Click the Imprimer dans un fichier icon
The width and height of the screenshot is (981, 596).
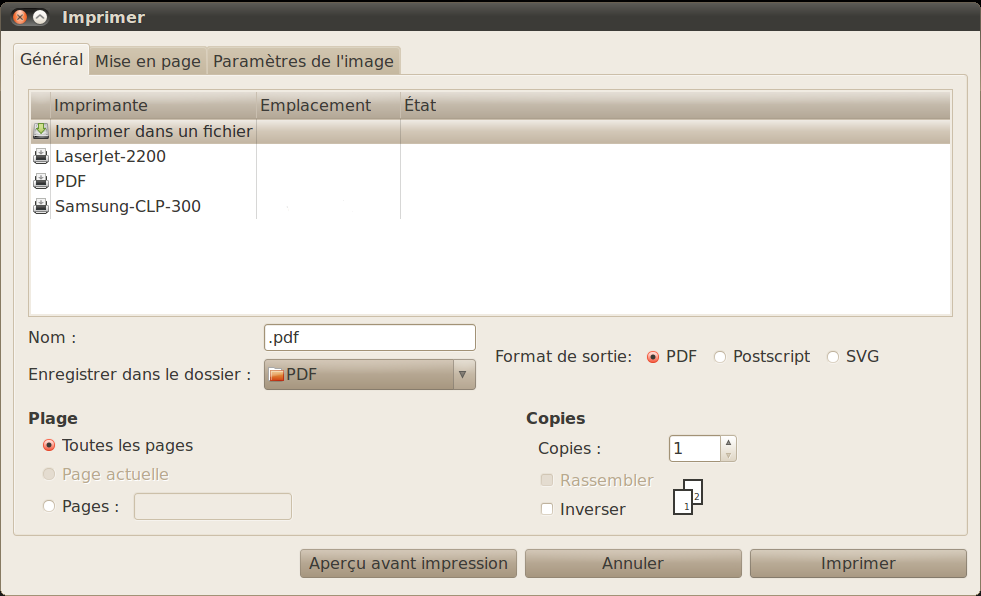click(41, 131)
